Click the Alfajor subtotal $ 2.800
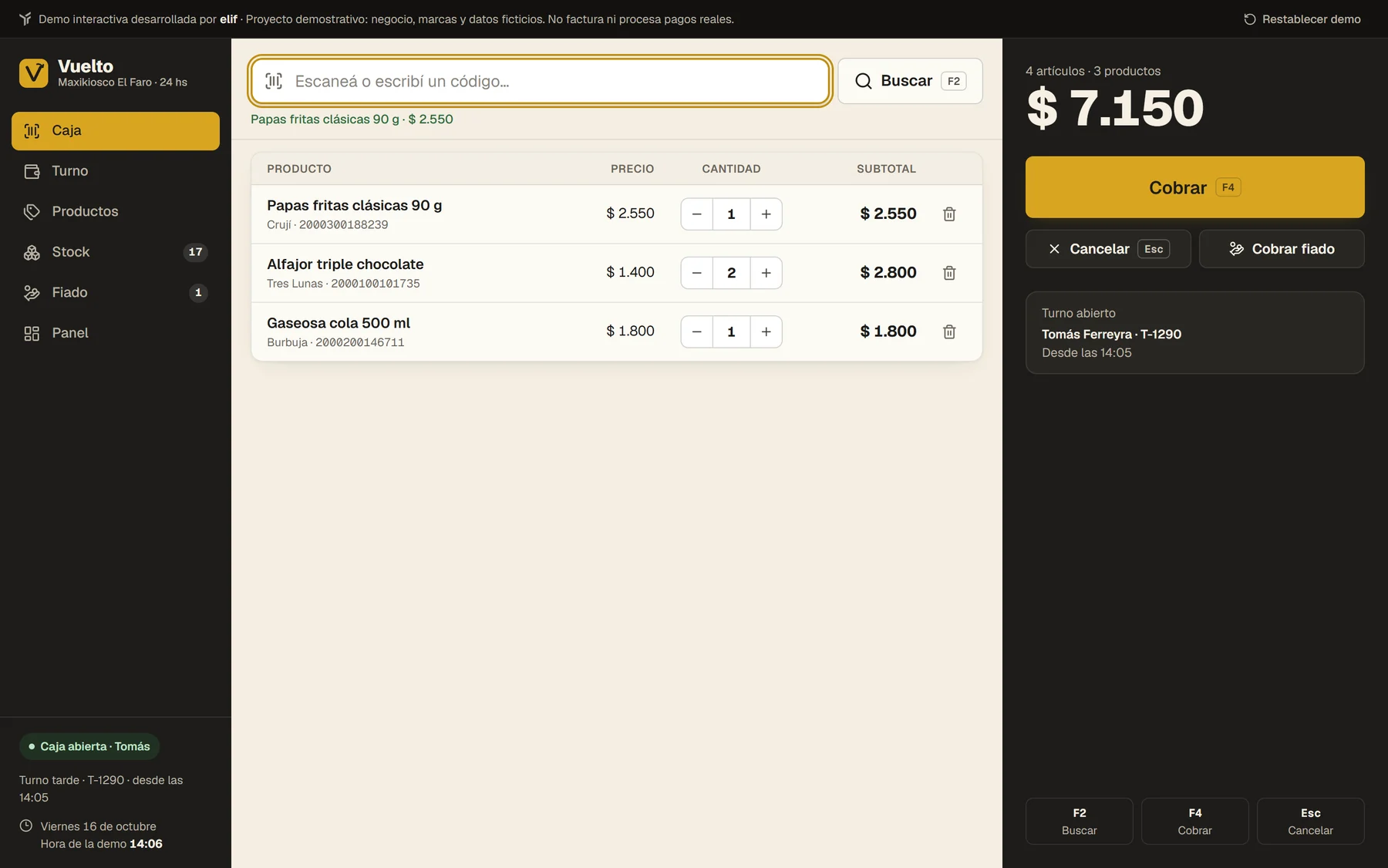 coord(888,273)
